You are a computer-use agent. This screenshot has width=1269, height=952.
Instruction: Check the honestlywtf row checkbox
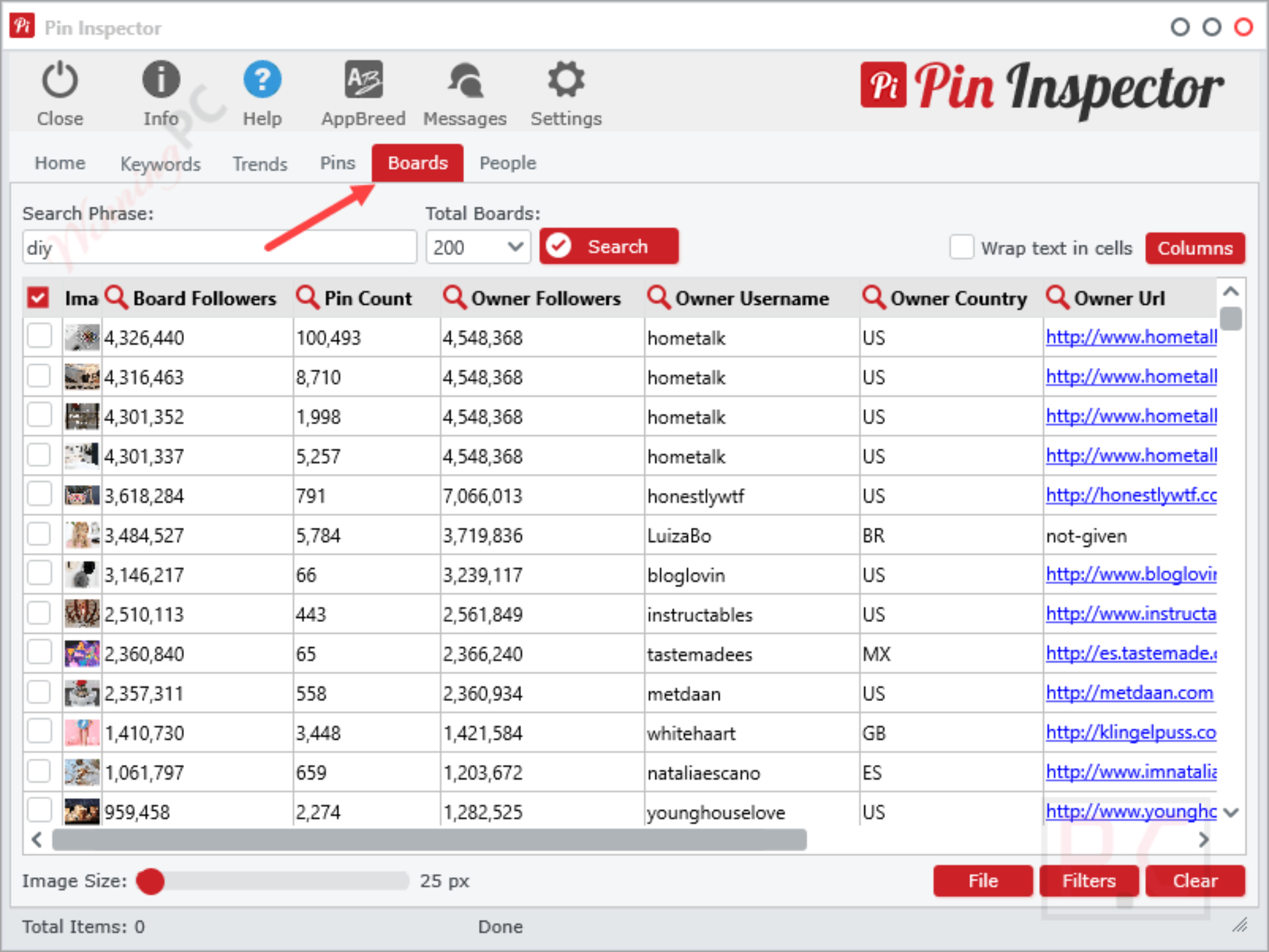[x=39, y=495]
